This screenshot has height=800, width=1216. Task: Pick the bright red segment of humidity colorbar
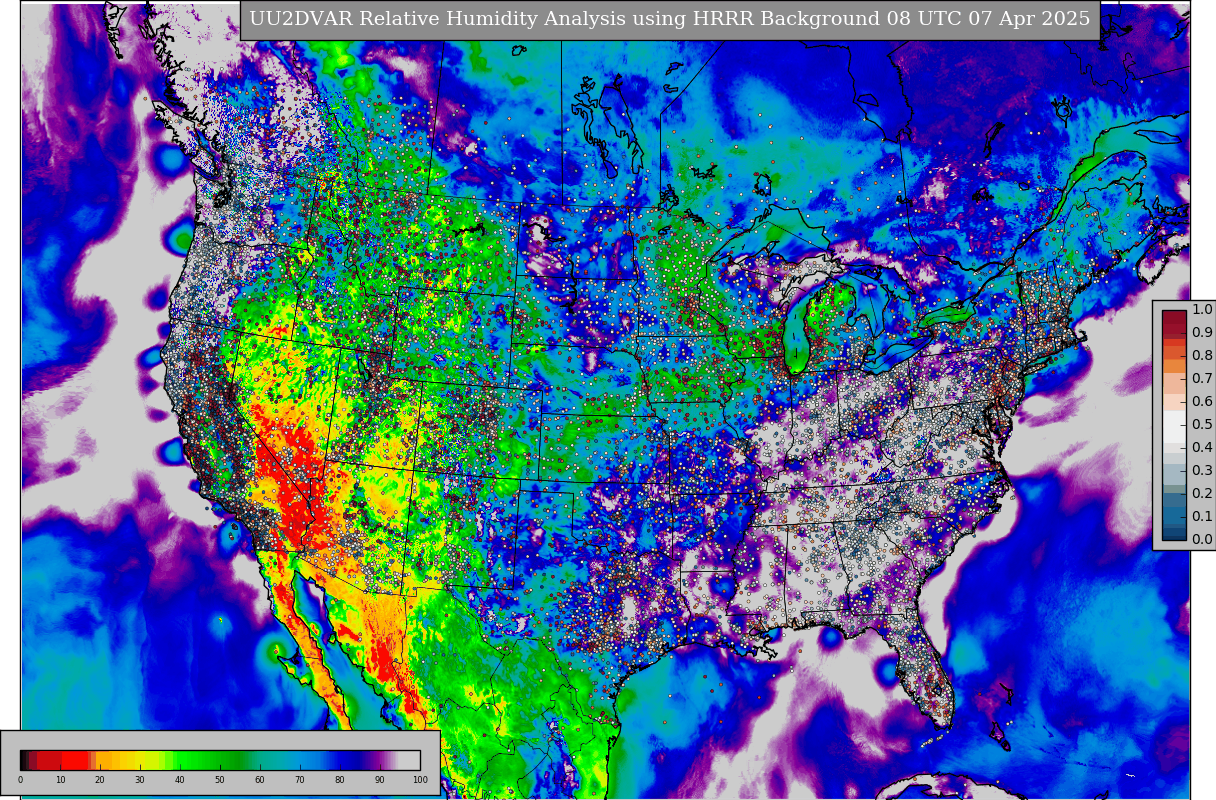pos(75,760)
